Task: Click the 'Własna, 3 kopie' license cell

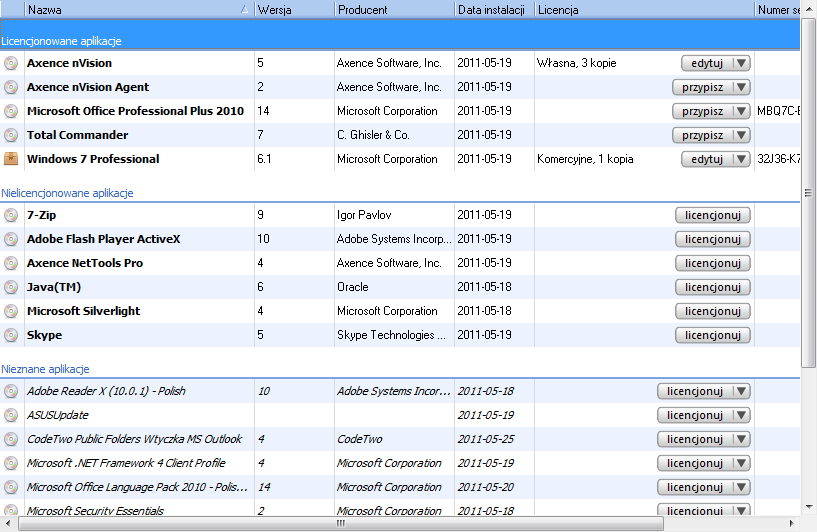Action: pyautogui.click(x=576, y=63)
